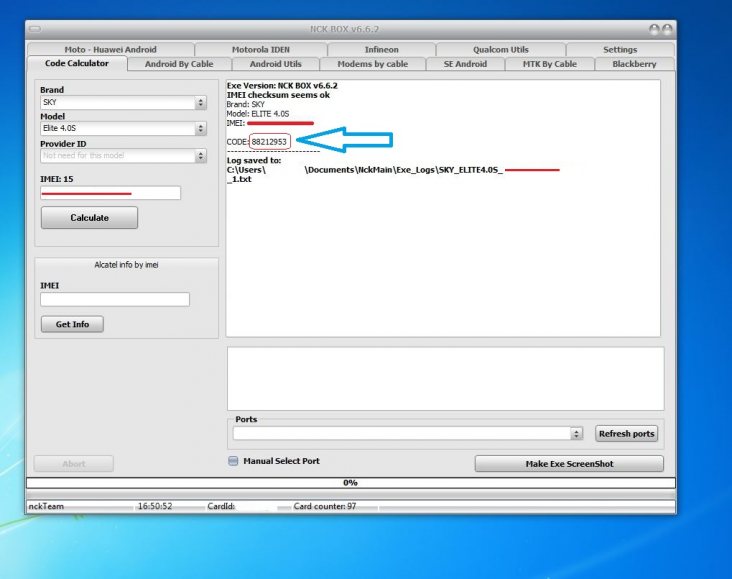Image resolution: width=732 pixels, height=579 pixels.
Task: Click the 16:50:52 time in status bar
Action: tap(155, 506)
